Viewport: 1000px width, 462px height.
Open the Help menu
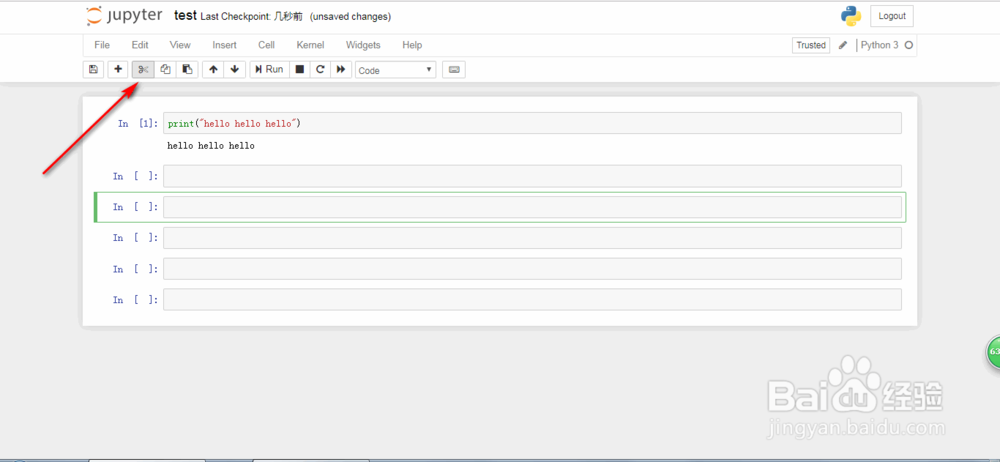(412, 45)
